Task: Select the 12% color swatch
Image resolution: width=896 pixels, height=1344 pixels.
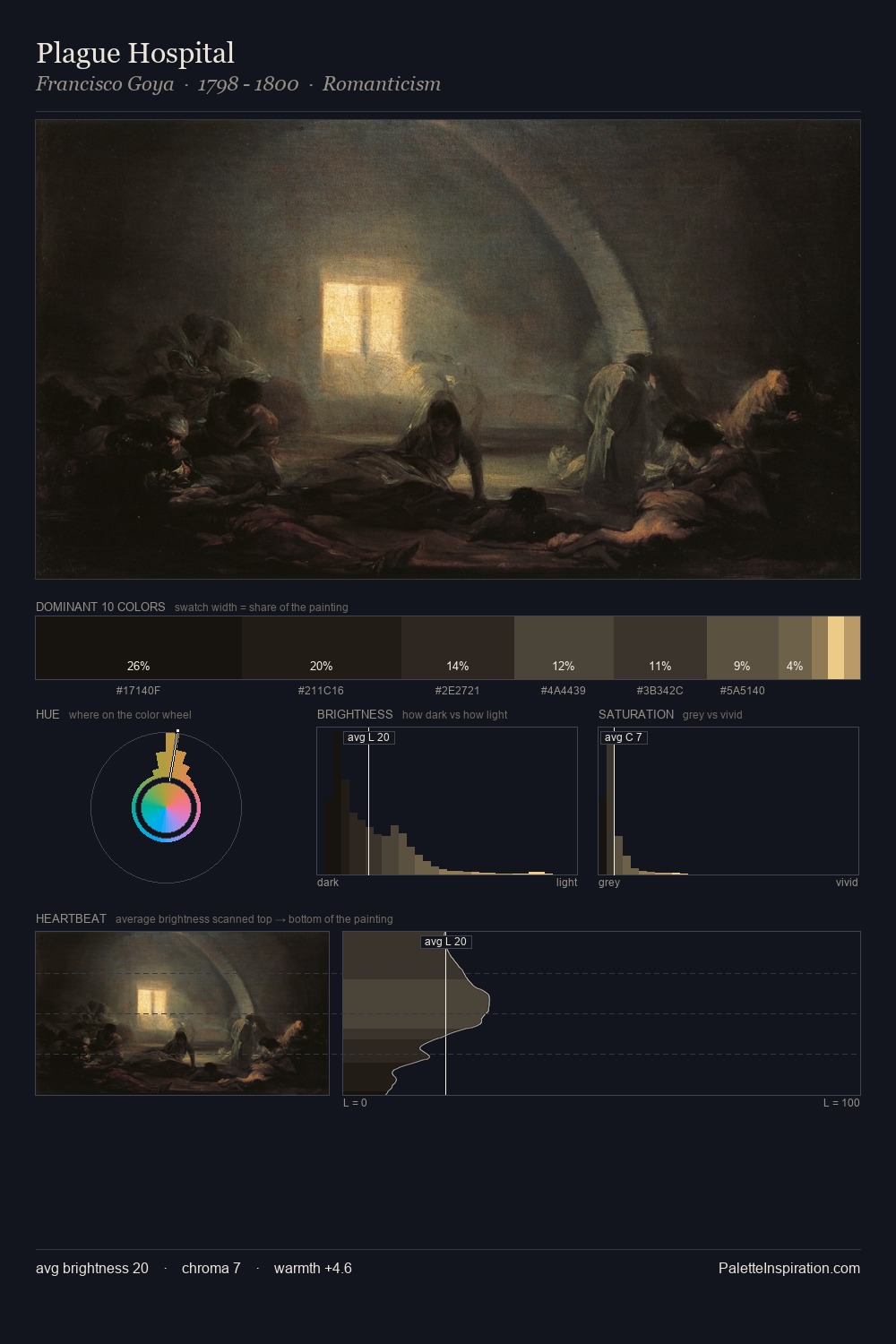Action: pos(564,648)
